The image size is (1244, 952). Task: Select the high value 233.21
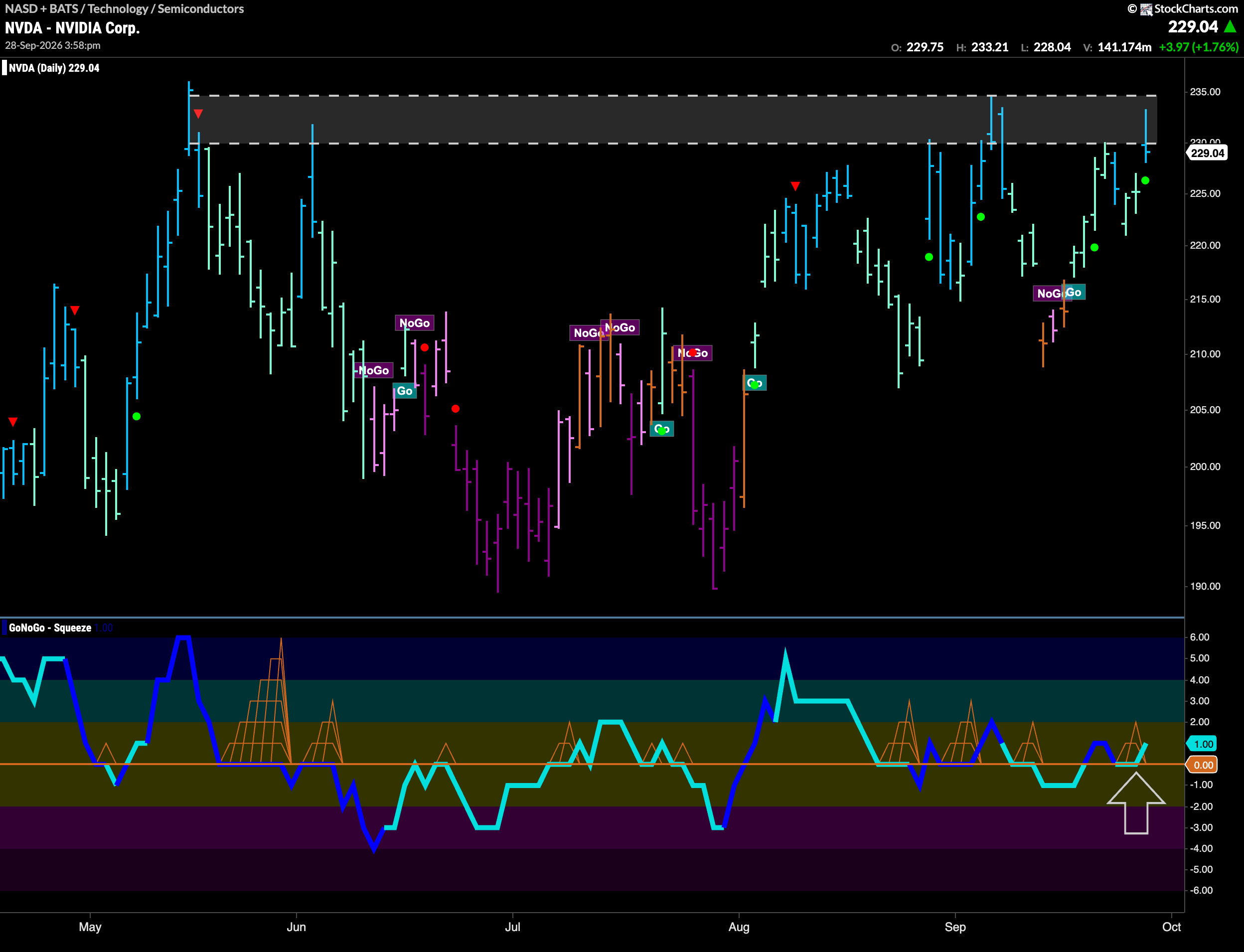990,47
